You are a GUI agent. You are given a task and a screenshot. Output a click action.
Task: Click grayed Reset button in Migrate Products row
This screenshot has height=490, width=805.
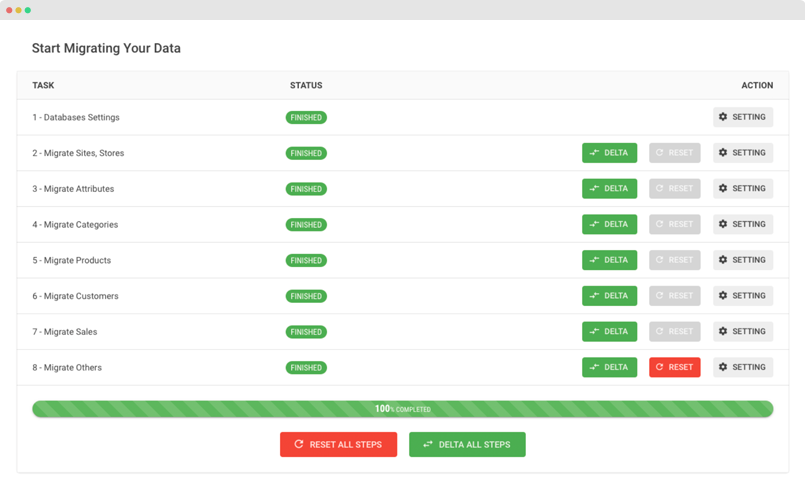pos(675,260)
